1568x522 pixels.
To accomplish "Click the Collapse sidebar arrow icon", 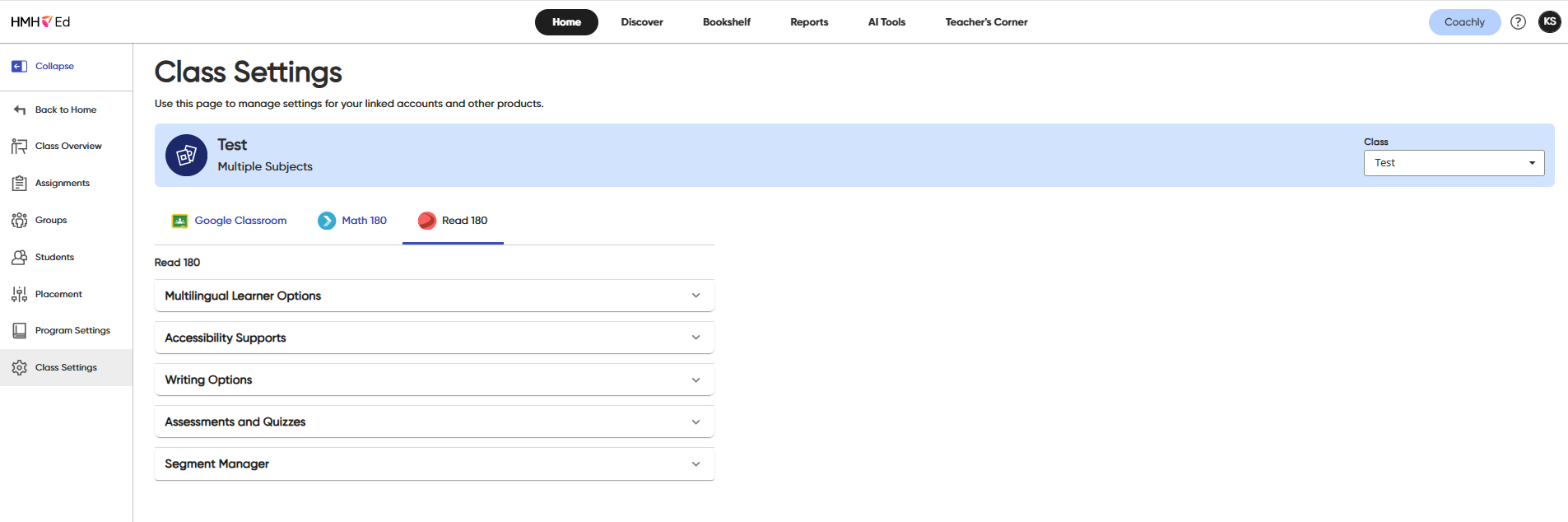I will click(x=19, y=66).
